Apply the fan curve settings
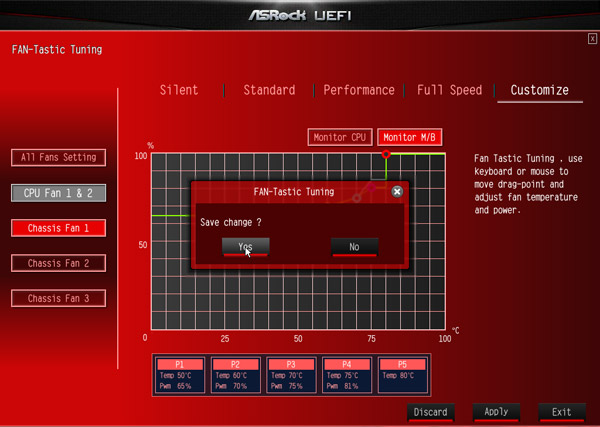This screenshot has height=427, width=600. pyautogui.click(x=496, y=412)
